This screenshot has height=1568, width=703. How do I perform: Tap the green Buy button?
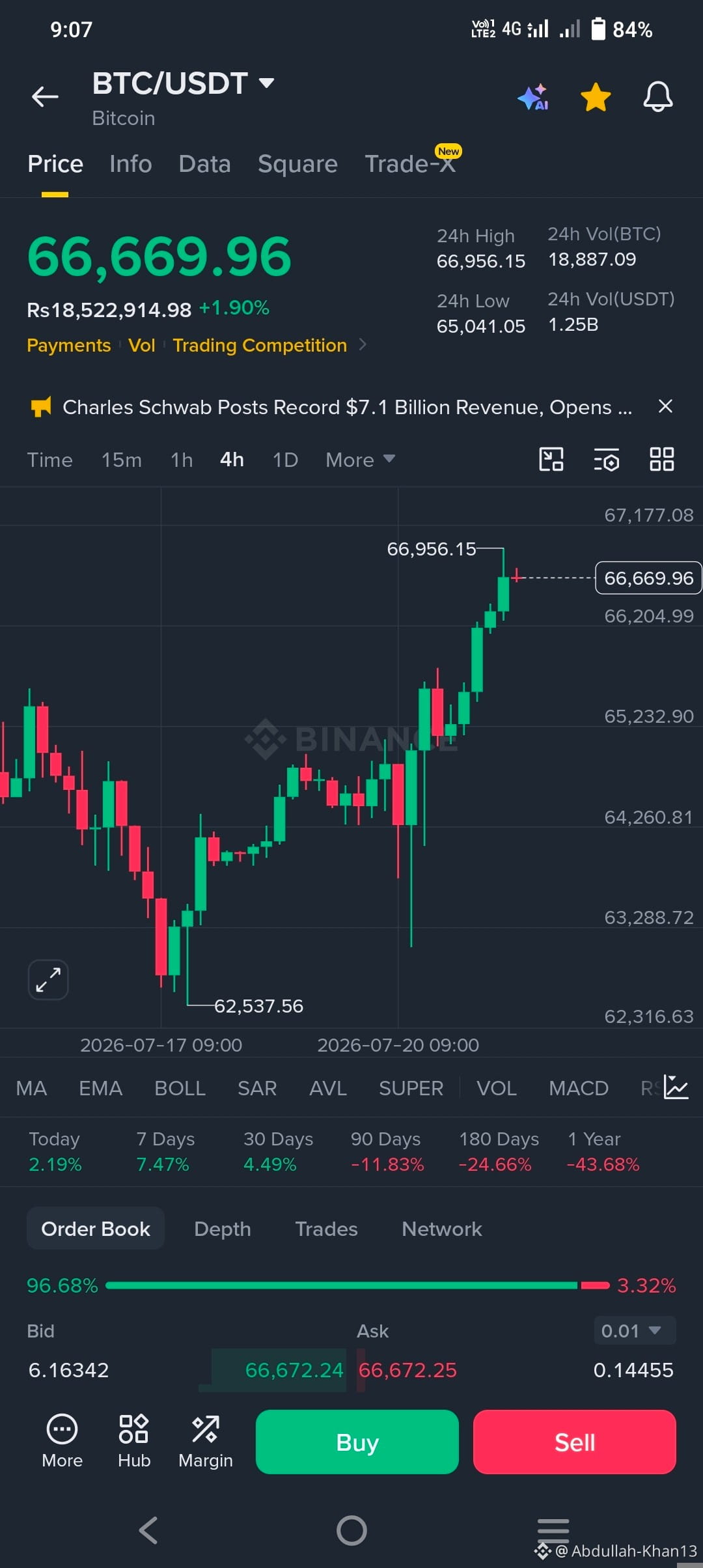pos(357,1442)
